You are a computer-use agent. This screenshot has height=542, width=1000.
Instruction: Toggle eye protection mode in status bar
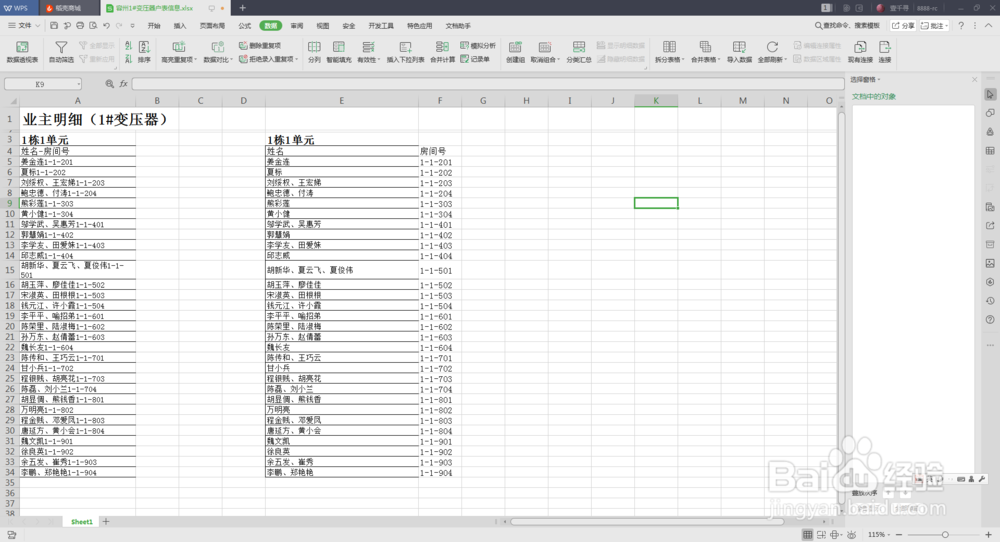[x=851, y=534]
